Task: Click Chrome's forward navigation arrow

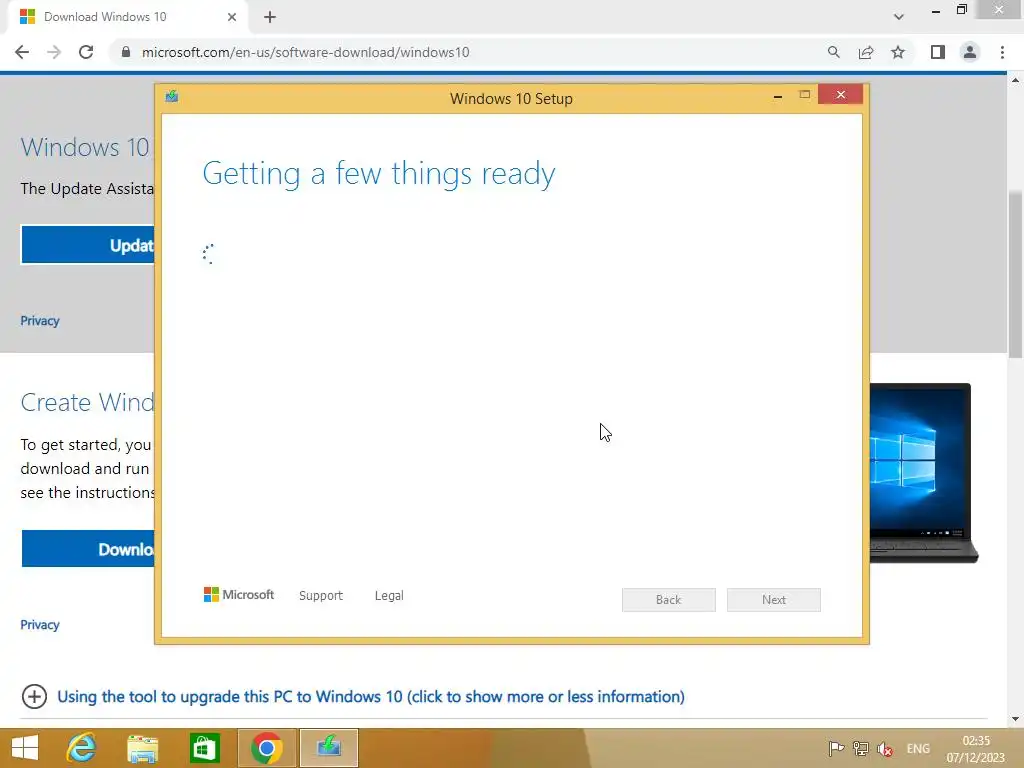Action: coord(54,52)
